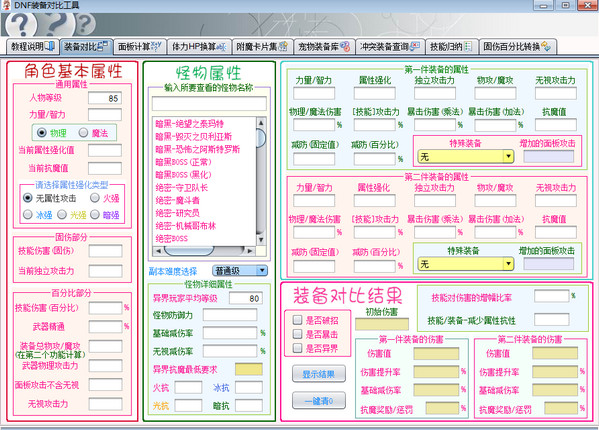Open the 面板计算 tab
Viewport: 599px width, 430px height.
(x=140, y=47)
